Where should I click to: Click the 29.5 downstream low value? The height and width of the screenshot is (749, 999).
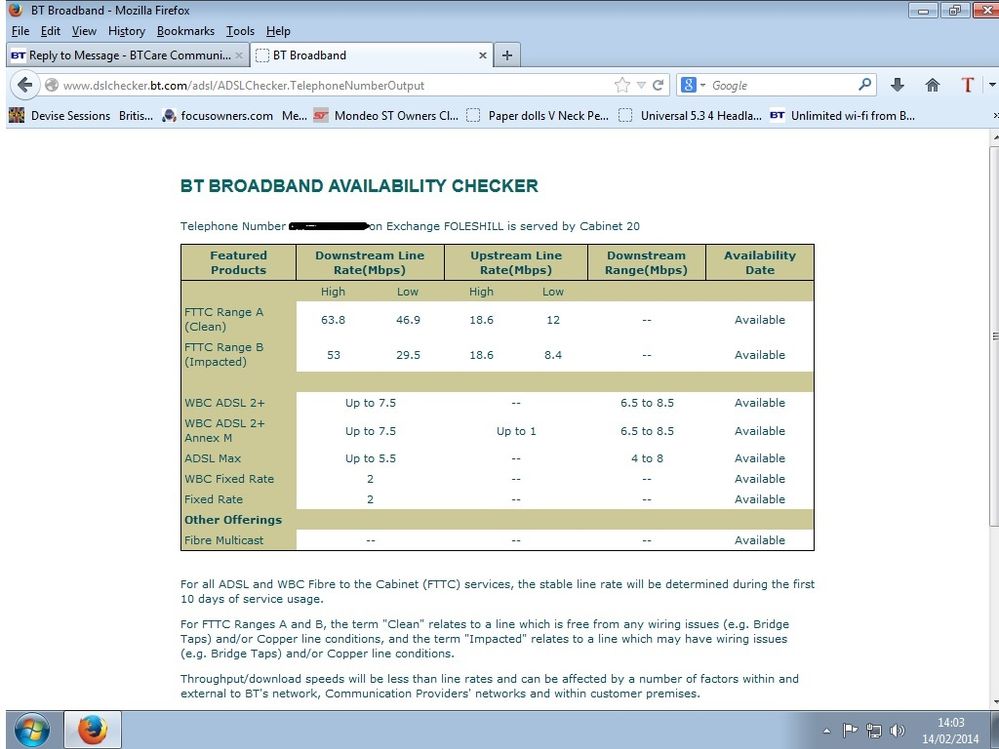click(408, 355)
